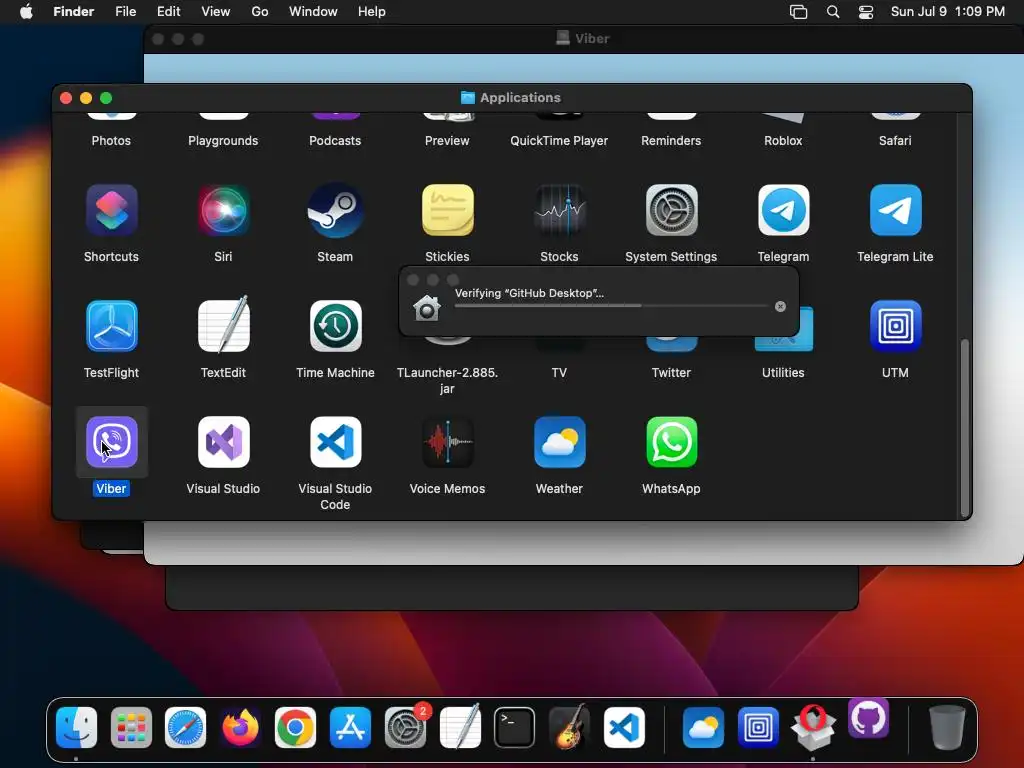Open TextEdit from the Dock
Viewport: 1024px width, 768px height.
point(460,726)
